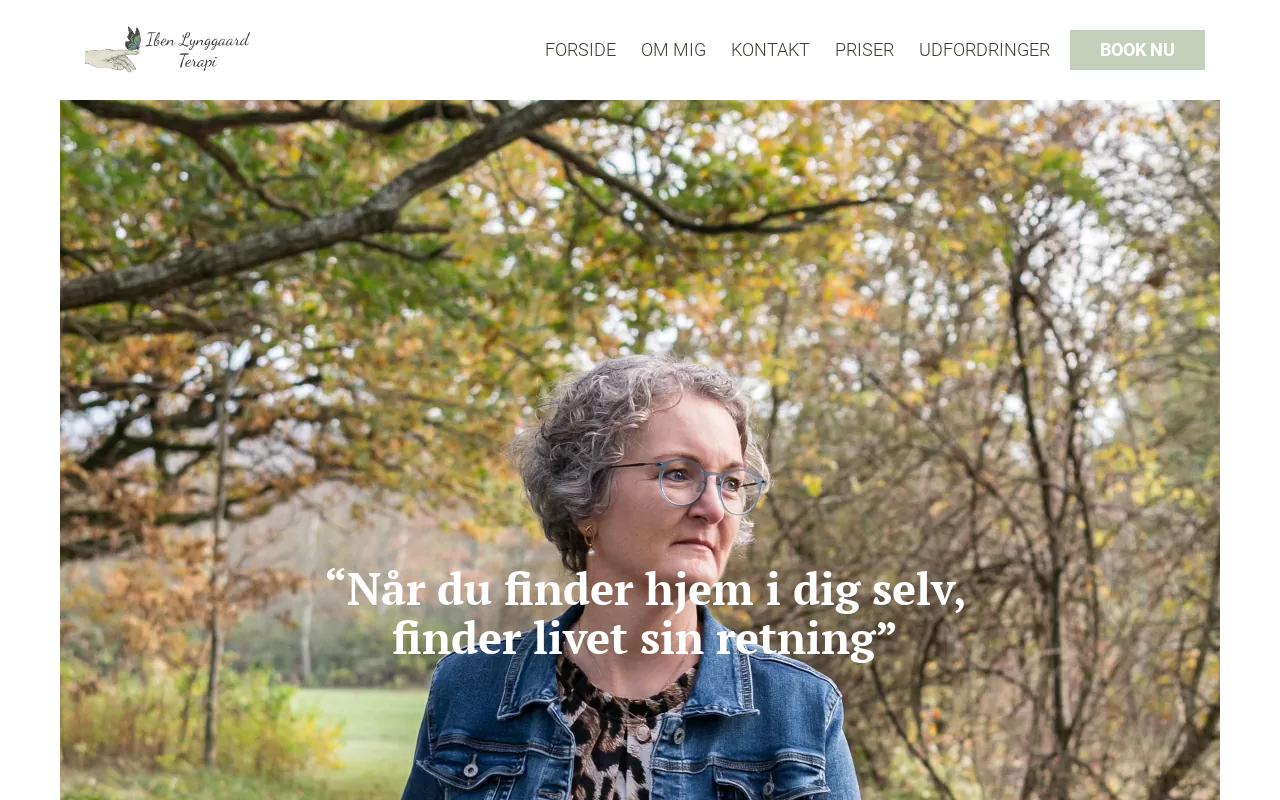Click the word 'hjem' in the headline

coord(699,589)
